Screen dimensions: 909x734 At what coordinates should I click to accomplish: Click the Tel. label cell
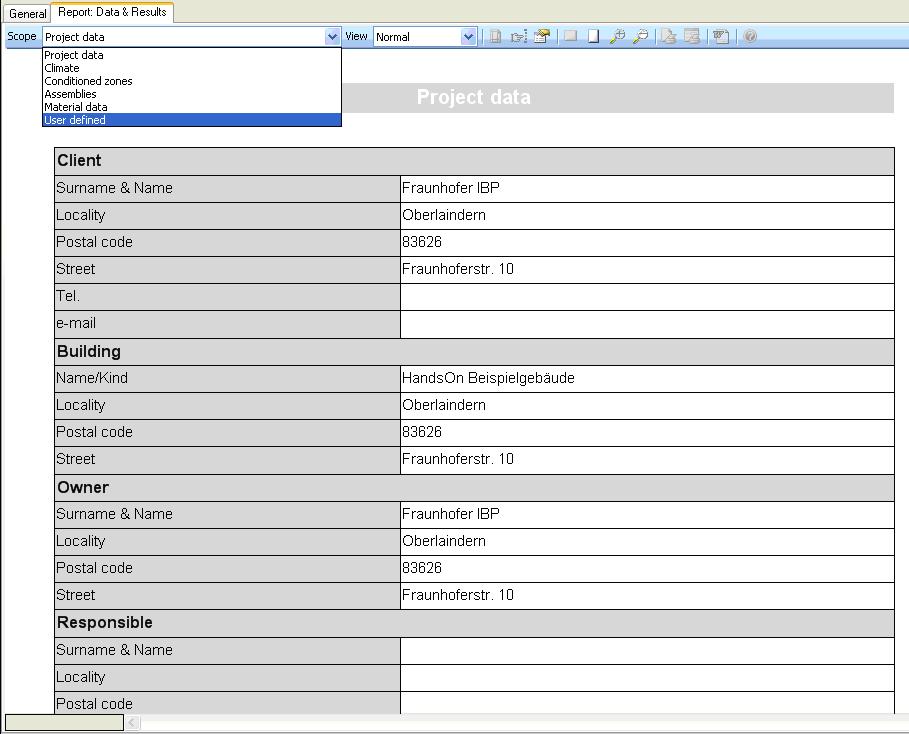[227, 297]
